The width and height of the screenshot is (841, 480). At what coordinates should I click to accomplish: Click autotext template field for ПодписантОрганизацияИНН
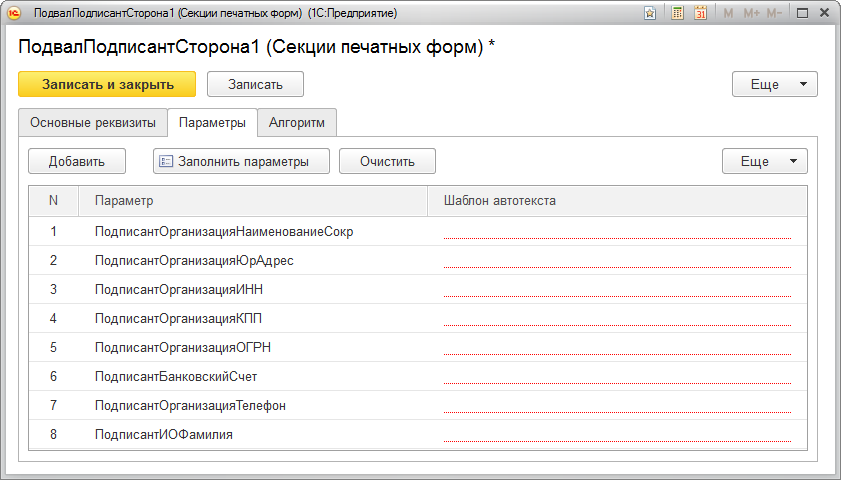point(616,290)
